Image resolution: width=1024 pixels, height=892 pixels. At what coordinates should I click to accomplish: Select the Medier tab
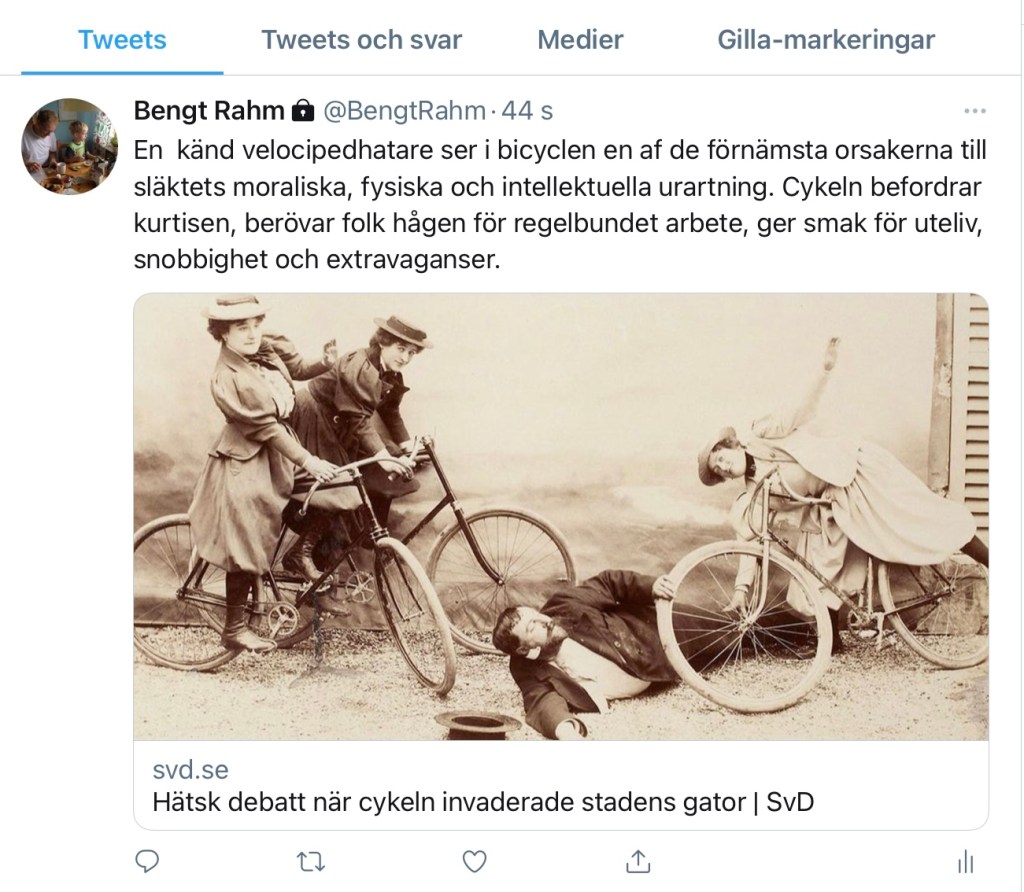[580, 40]
